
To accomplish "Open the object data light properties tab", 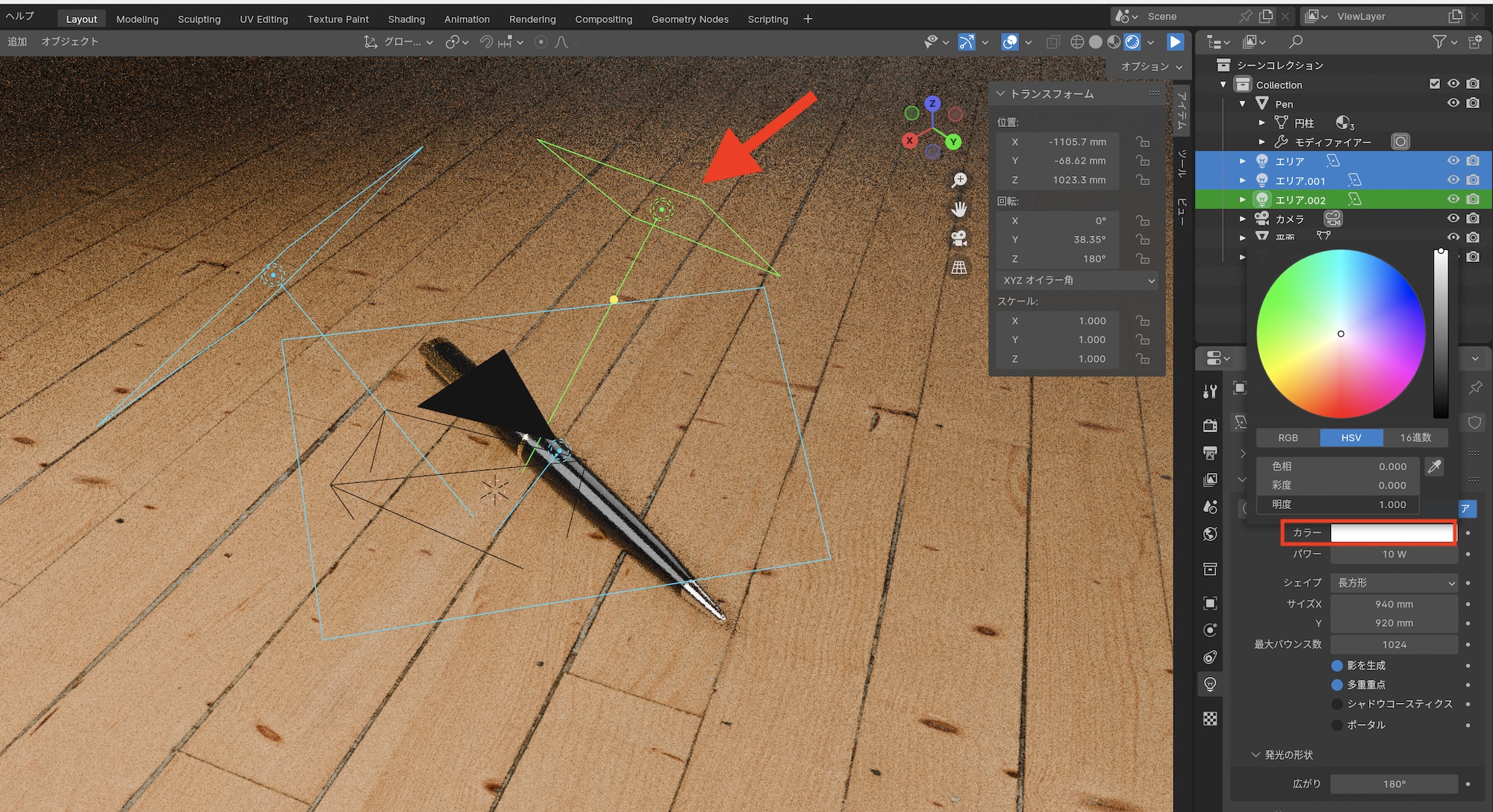I will pyautogui.click(x=1210, y=684).
